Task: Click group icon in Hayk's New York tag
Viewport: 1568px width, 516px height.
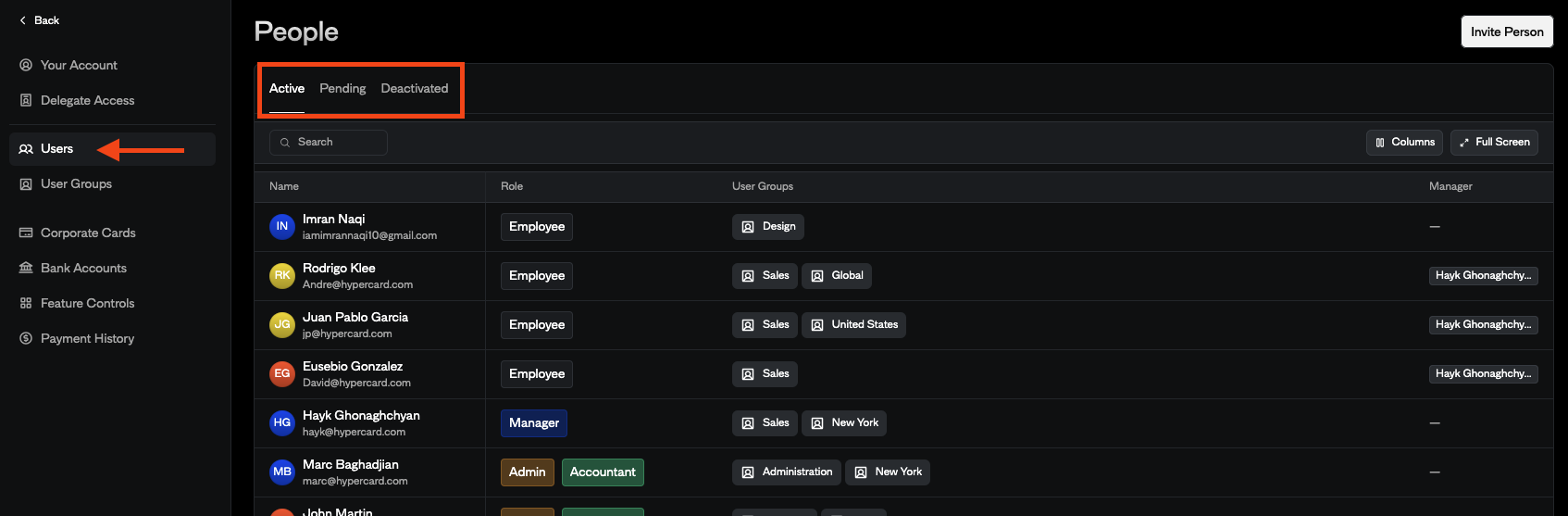Action: tap(817, 423)
